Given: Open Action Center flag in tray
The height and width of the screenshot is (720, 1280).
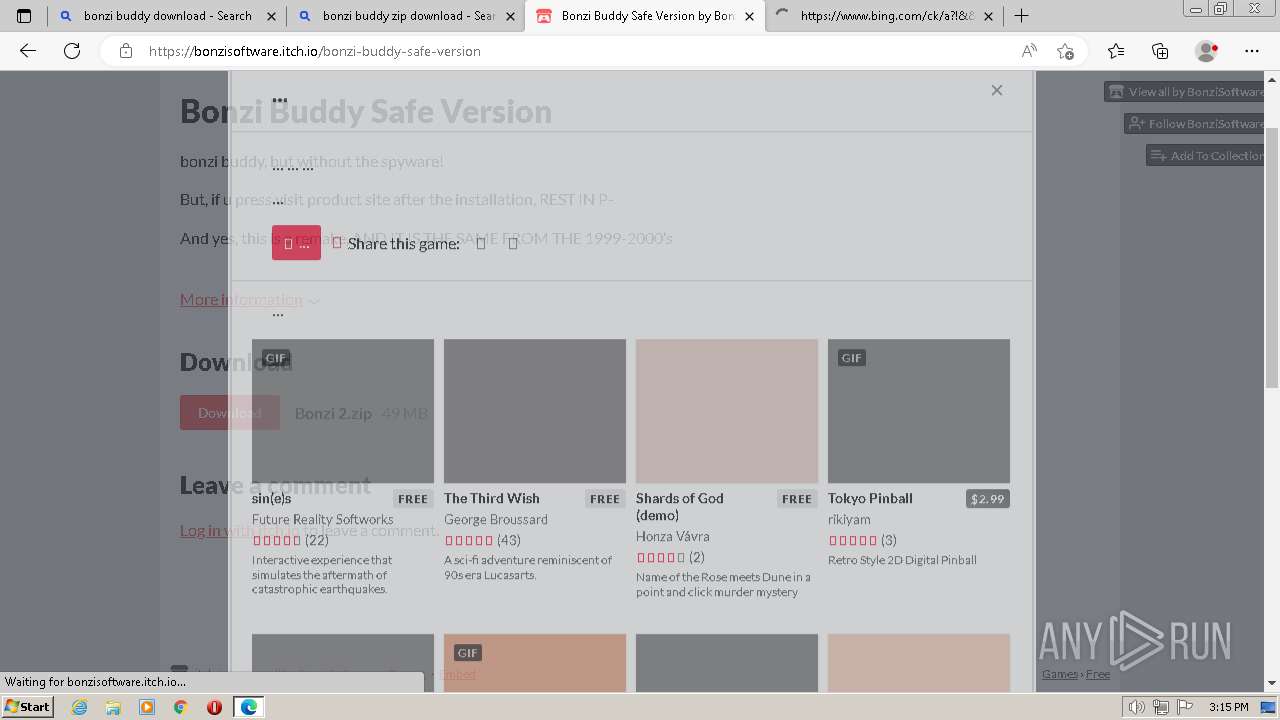Looking at the screenshot, I should pos(1183,707).
